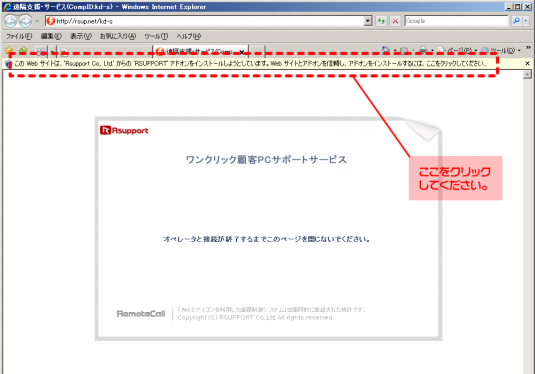Click the green Refresh page icon
This screenshot has width=535, height=374.
pyautogui.click(x=381, y=21)
